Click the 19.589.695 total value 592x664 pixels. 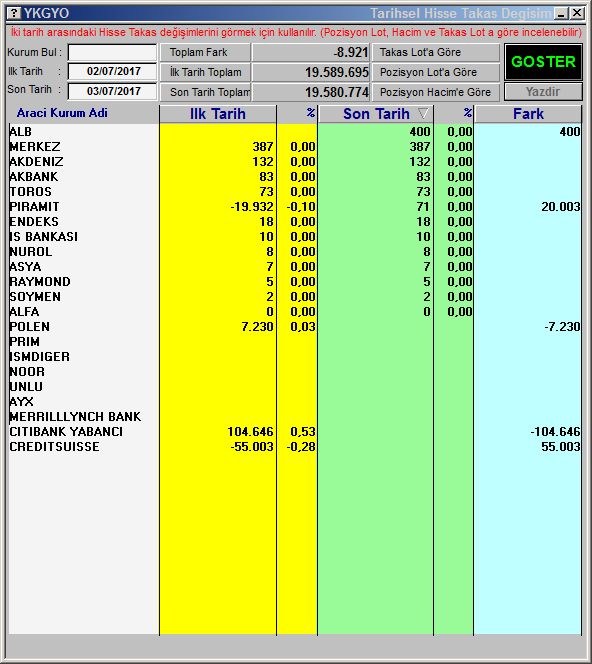337,72
